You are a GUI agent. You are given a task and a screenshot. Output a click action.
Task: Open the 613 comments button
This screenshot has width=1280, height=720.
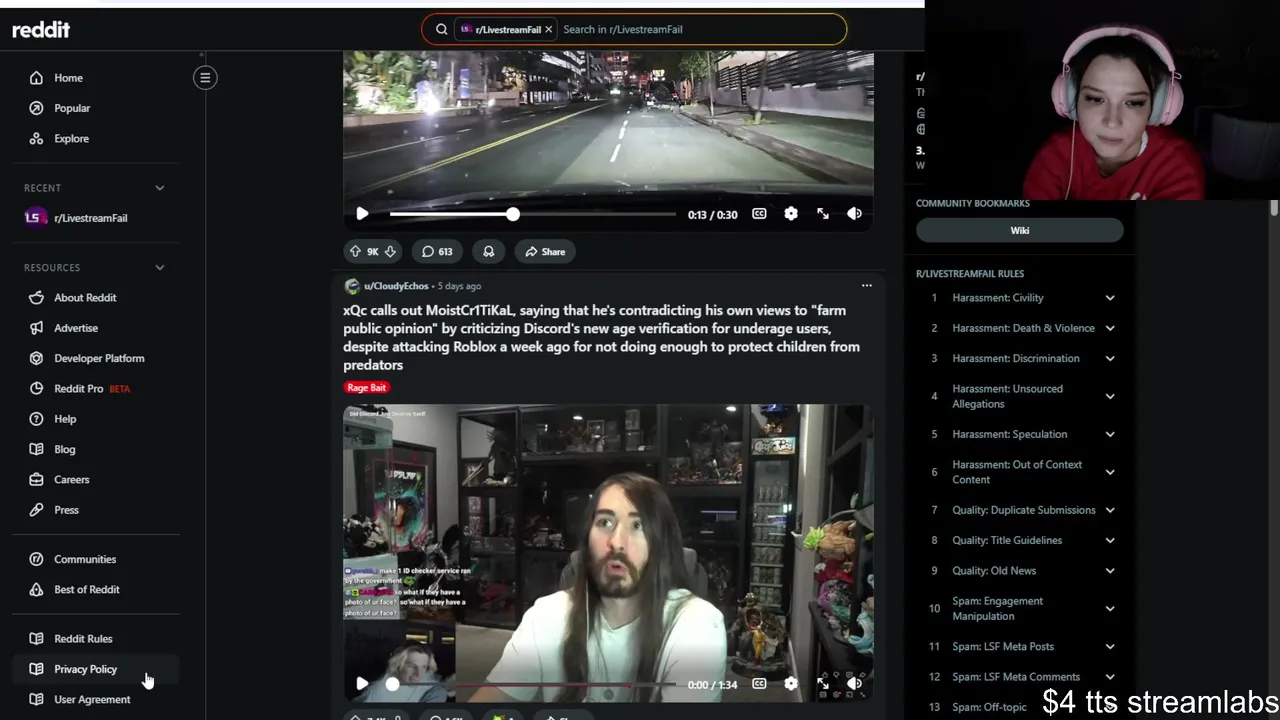(437, 252)
